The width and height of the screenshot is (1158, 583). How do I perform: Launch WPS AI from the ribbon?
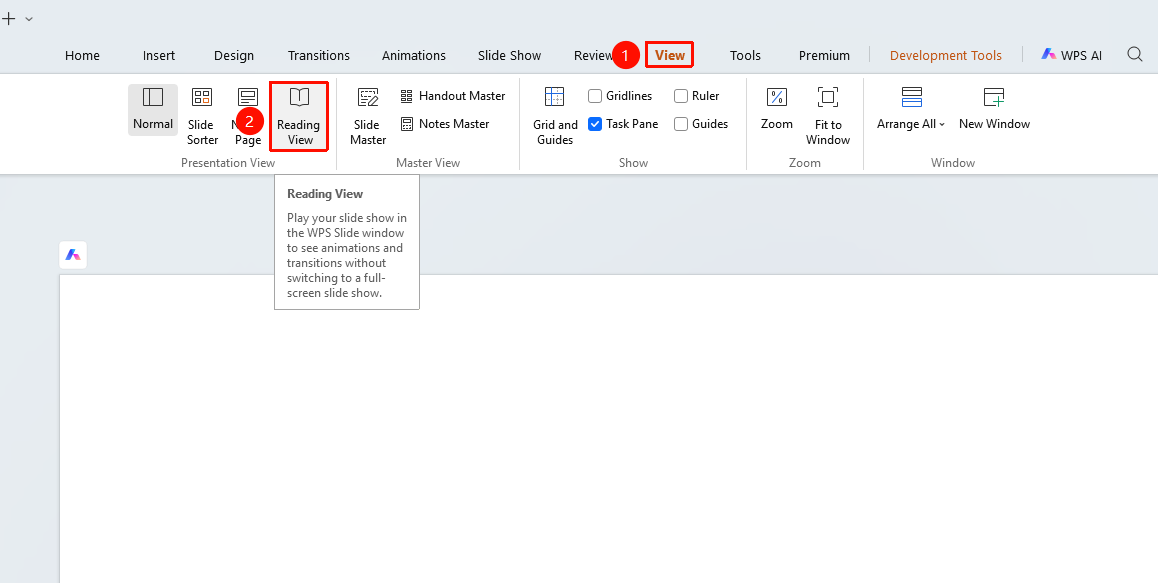pyautogui.click(x=1072, y=55)
